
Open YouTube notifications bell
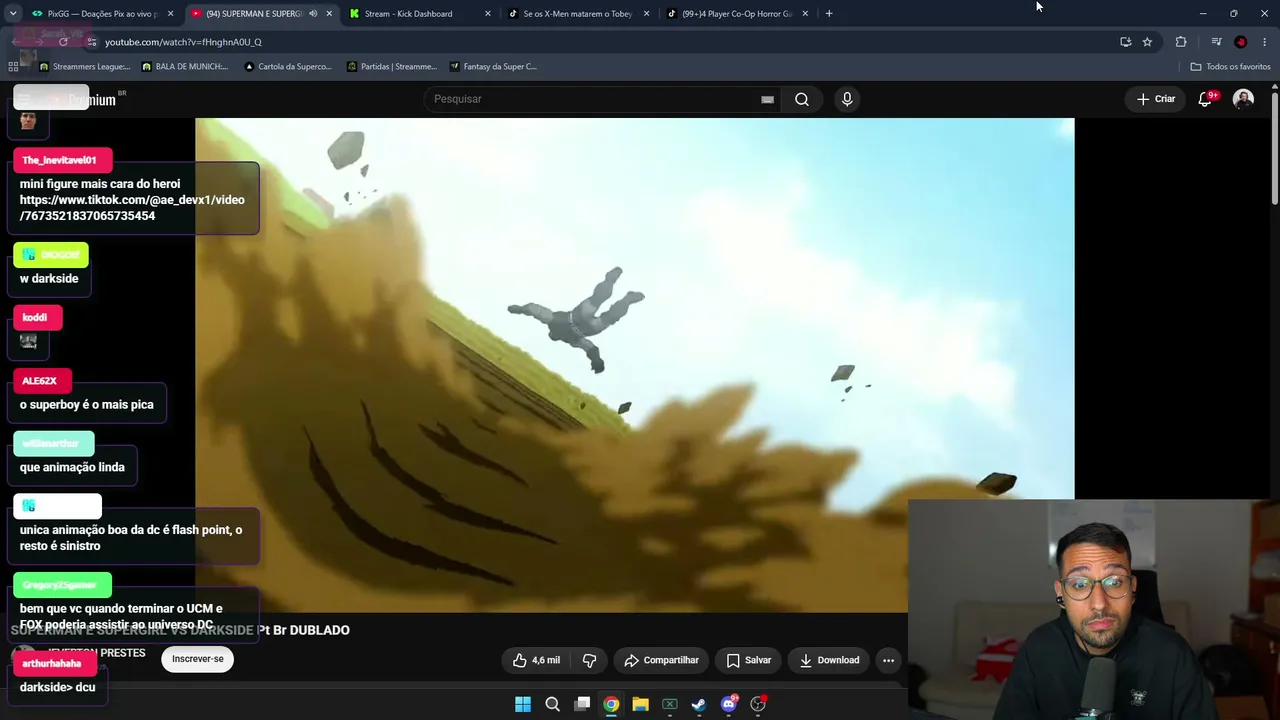(x=1206, y=99)
